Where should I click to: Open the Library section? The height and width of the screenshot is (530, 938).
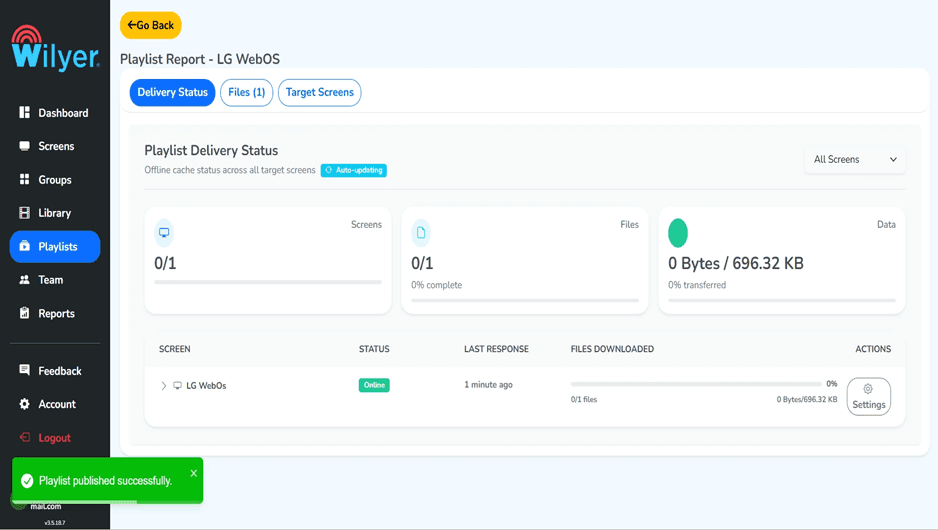tap(54, 213)
